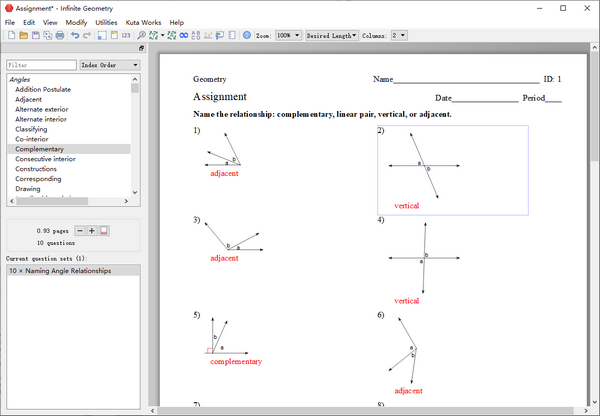Click into the Filter text field
This screenshot has height=416, width=600.
40,65
